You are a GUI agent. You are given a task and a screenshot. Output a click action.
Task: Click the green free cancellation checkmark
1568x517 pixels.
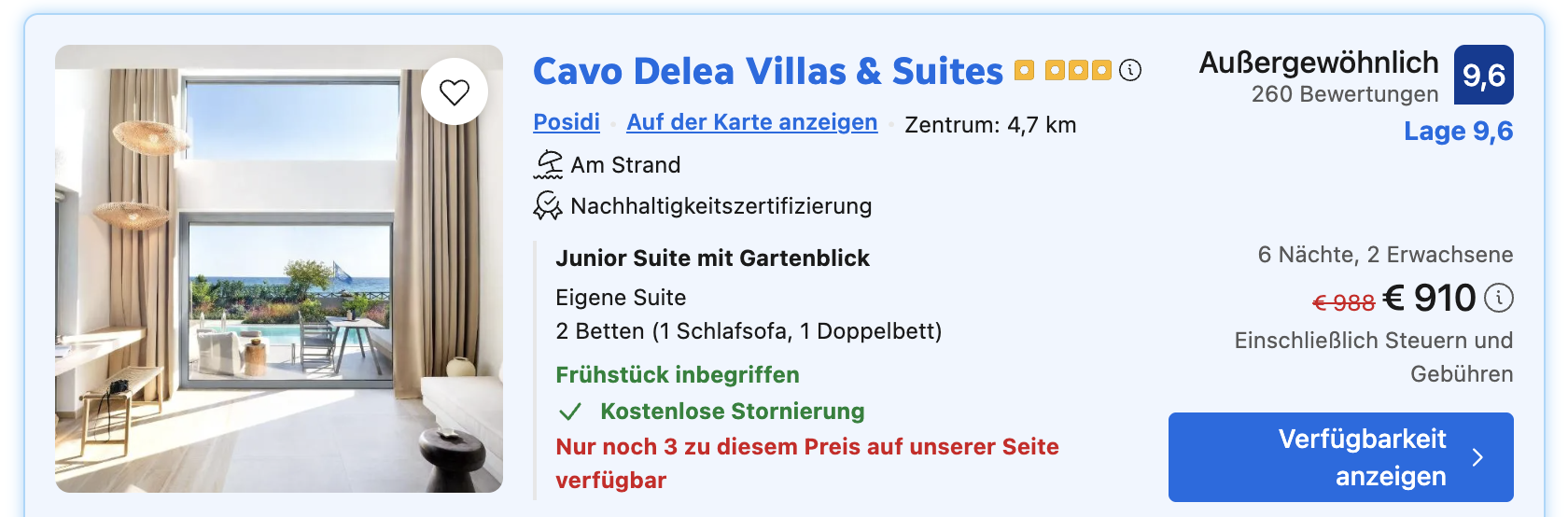point(570,412)
